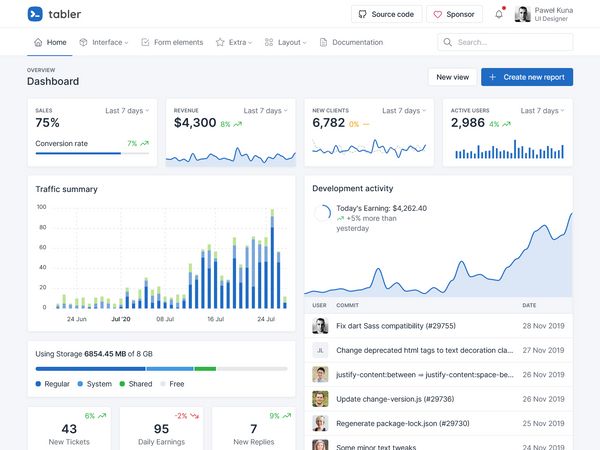This screenshot has width=600, height=450.
Task: Click the Layout grid icon
Action: pos(269,42)
